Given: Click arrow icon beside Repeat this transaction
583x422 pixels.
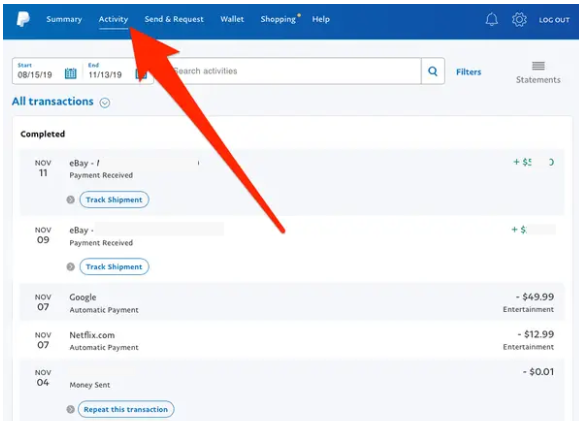Looking at the screenshot, I should tap(71, 409).
